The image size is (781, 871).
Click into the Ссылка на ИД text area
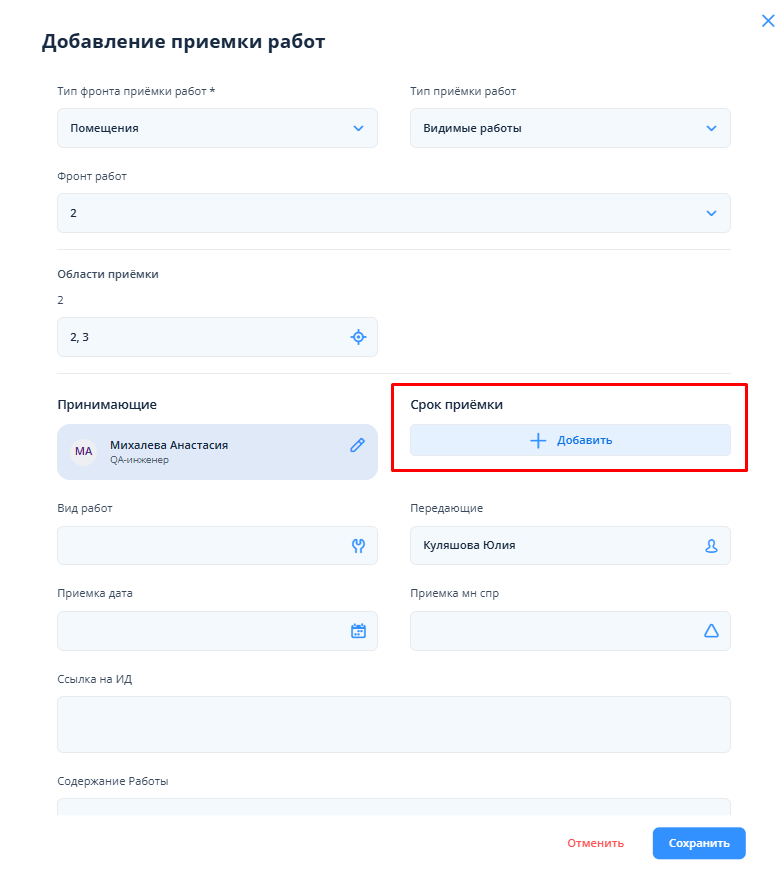click(393, 724)
